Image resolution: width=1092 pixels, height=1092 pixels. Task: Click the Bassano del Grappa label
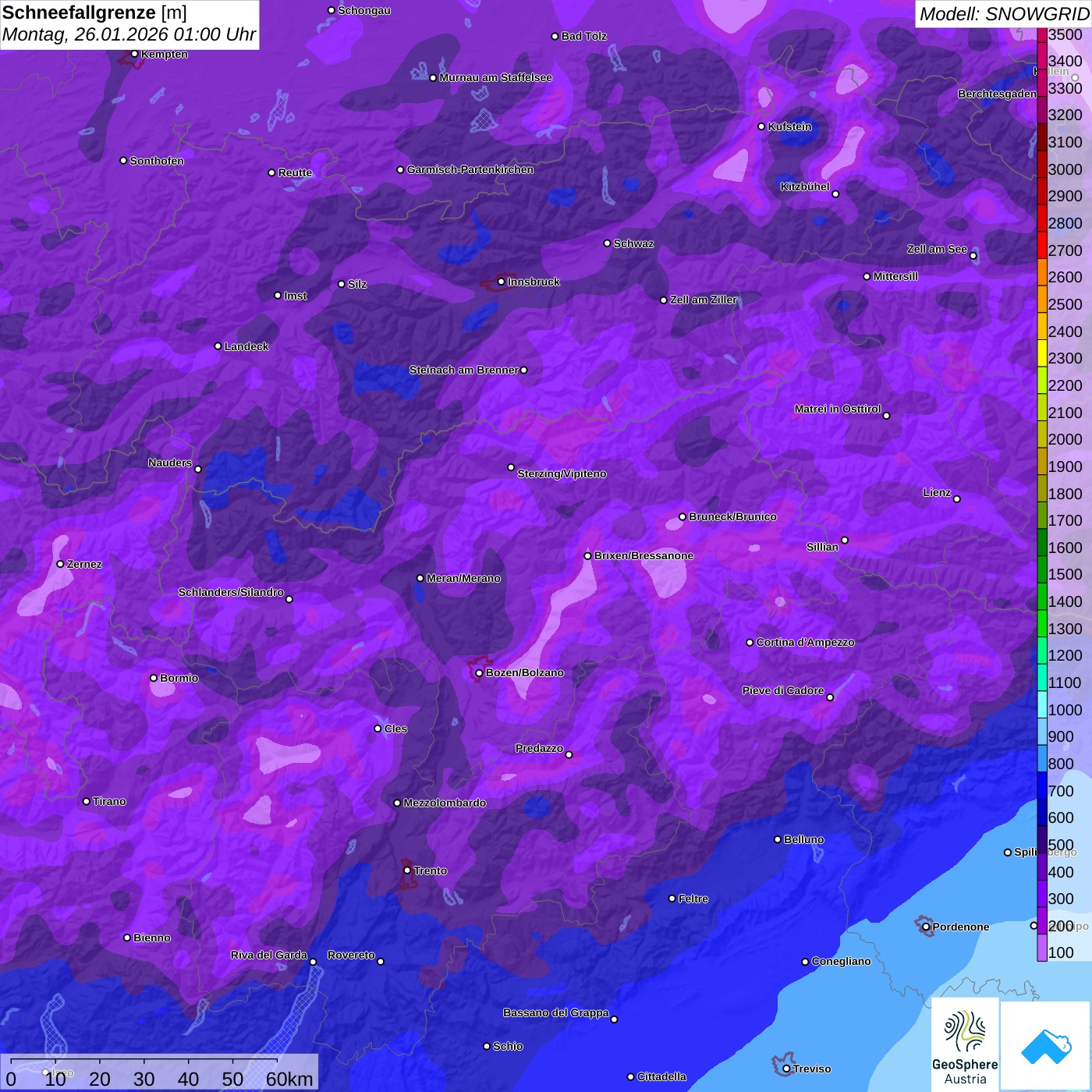point(556,1012)
